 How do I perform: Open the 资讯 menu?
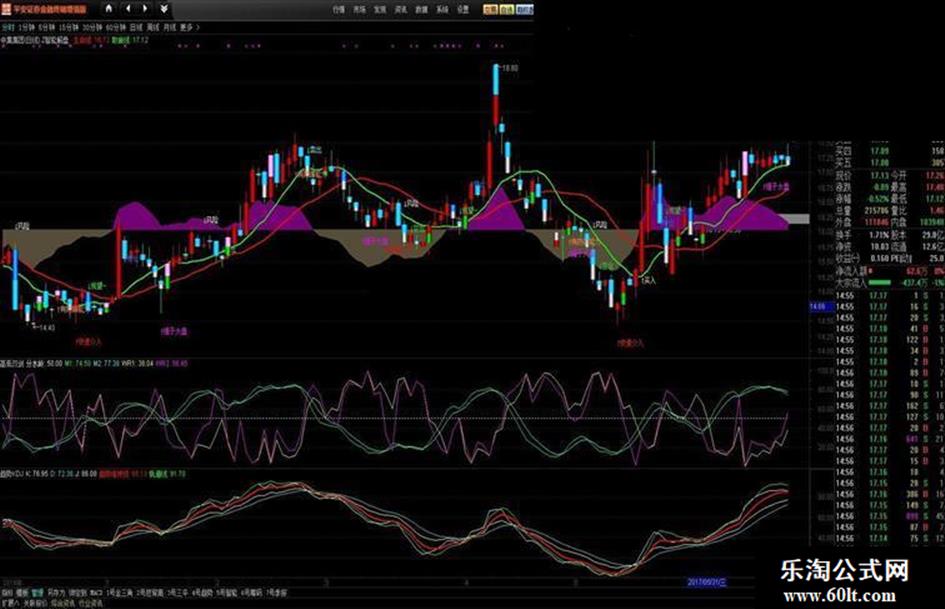click(400, 8)
